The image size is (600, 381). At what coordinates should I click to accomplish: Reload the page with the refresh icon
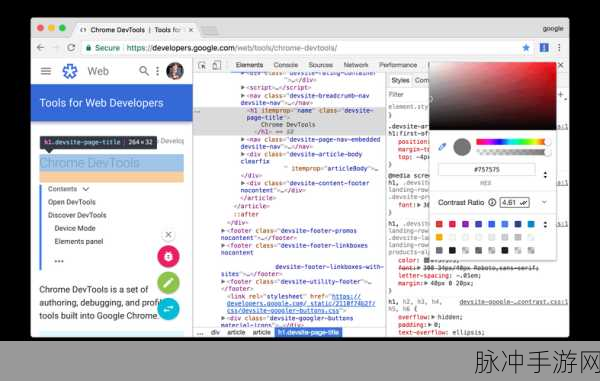[71, 47]
